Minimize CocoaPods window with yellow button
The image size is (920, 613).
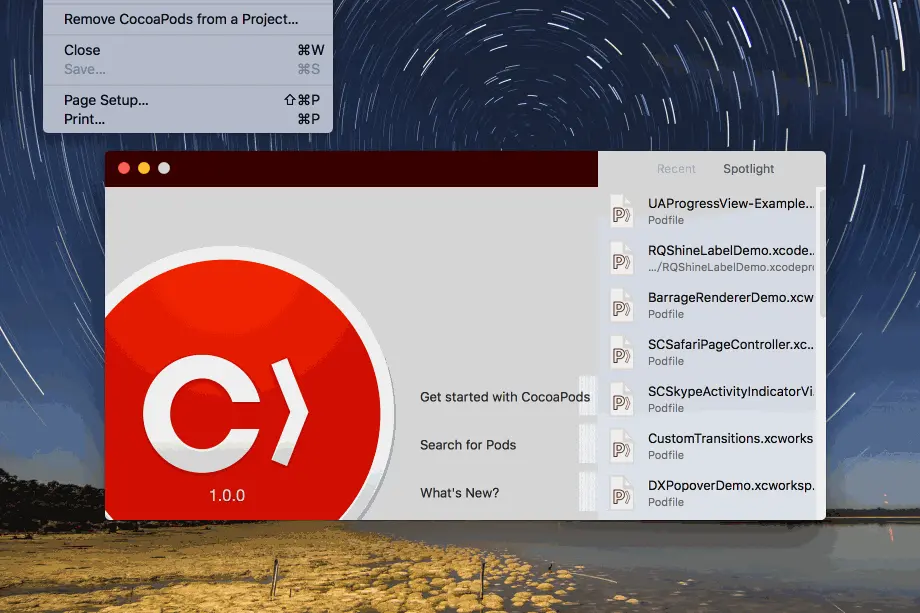point(144,168)
